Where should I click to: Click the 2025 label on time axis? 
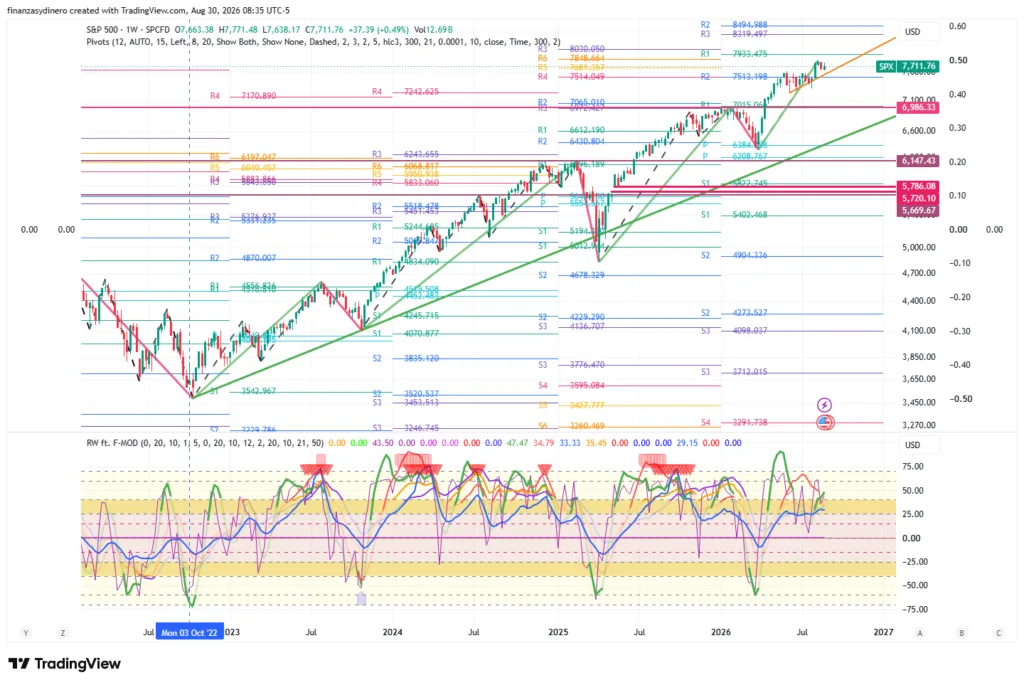pyautogui.click(x=558, y=632)
